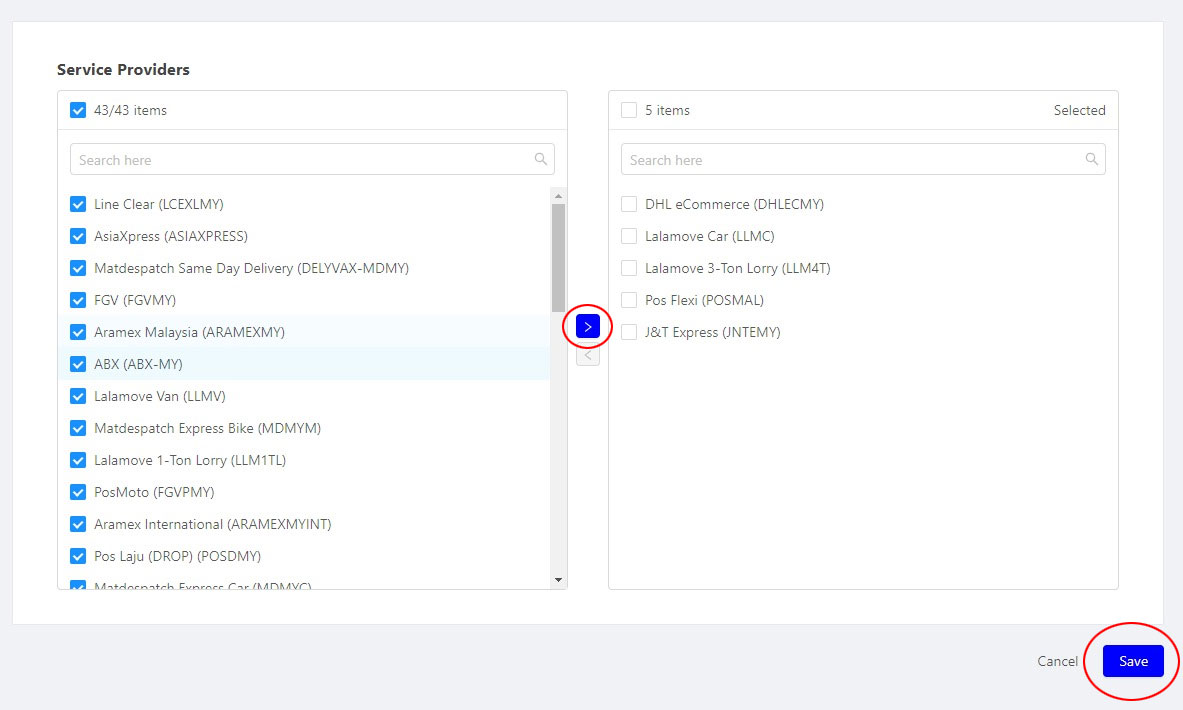
Task: Focus the left list search field
Action: (x=312, y=159)
